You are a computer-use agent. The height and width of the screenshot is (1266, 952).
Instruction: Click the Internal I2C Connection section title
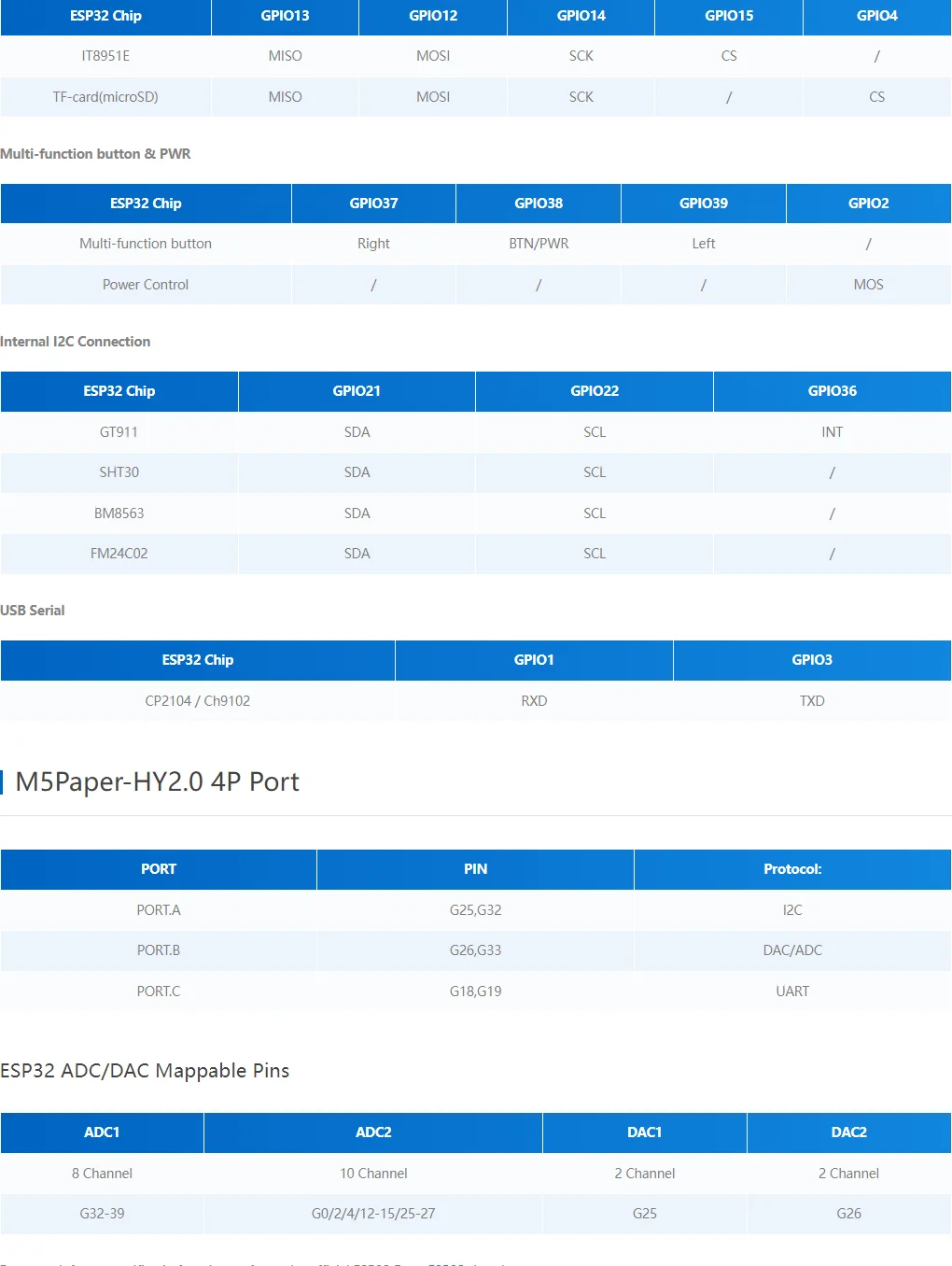(76, 342)
